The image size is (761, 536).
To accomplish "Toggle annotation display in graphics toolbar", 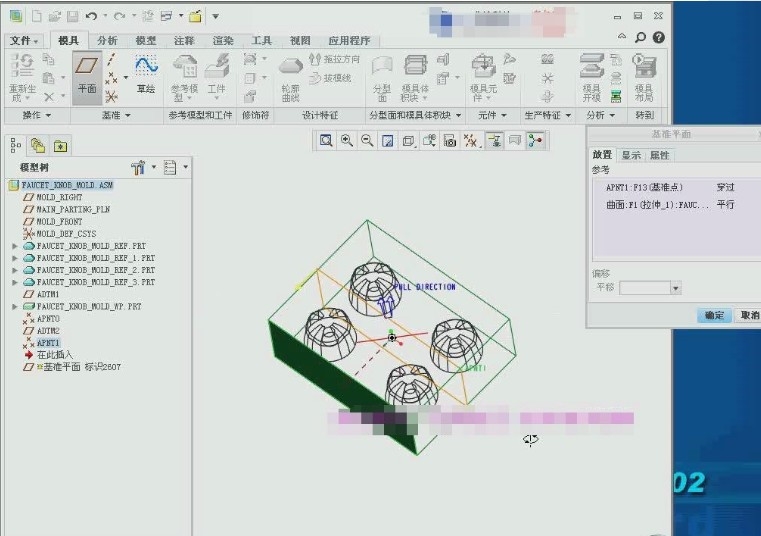I will click(495, 141).
